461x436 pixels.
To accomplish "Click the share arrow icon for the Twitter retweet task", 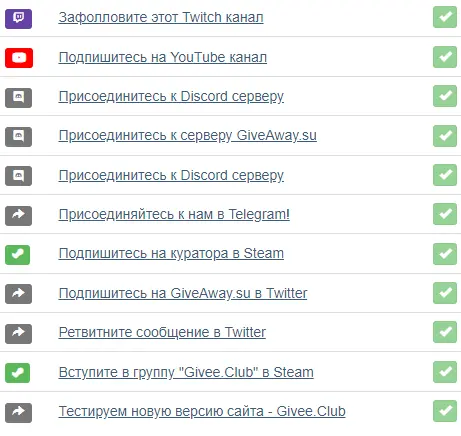I will (19, 334).
